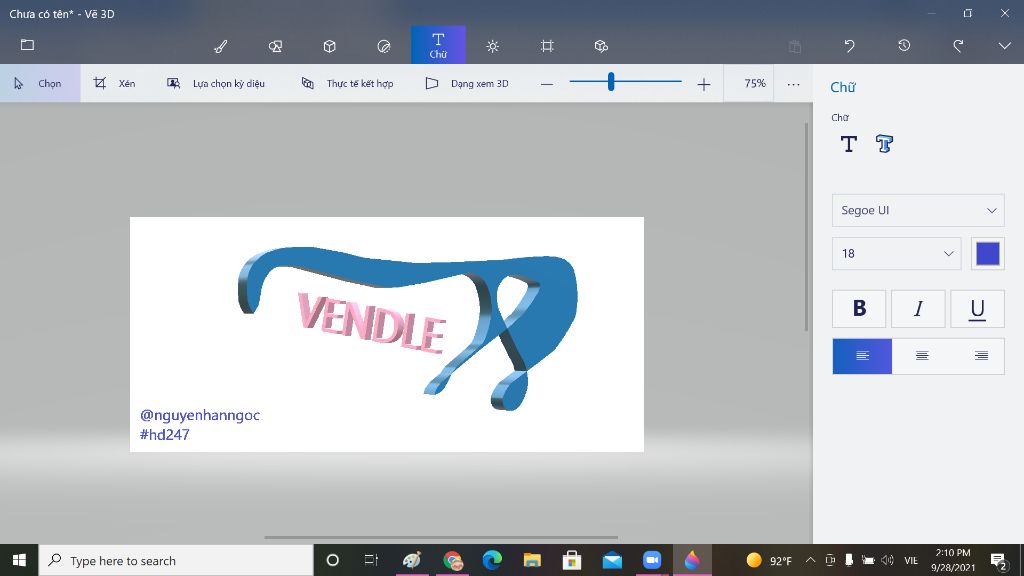Click the zoom slider handle
This screenshot has height=576, width=1024.
[x=611, y=82]
